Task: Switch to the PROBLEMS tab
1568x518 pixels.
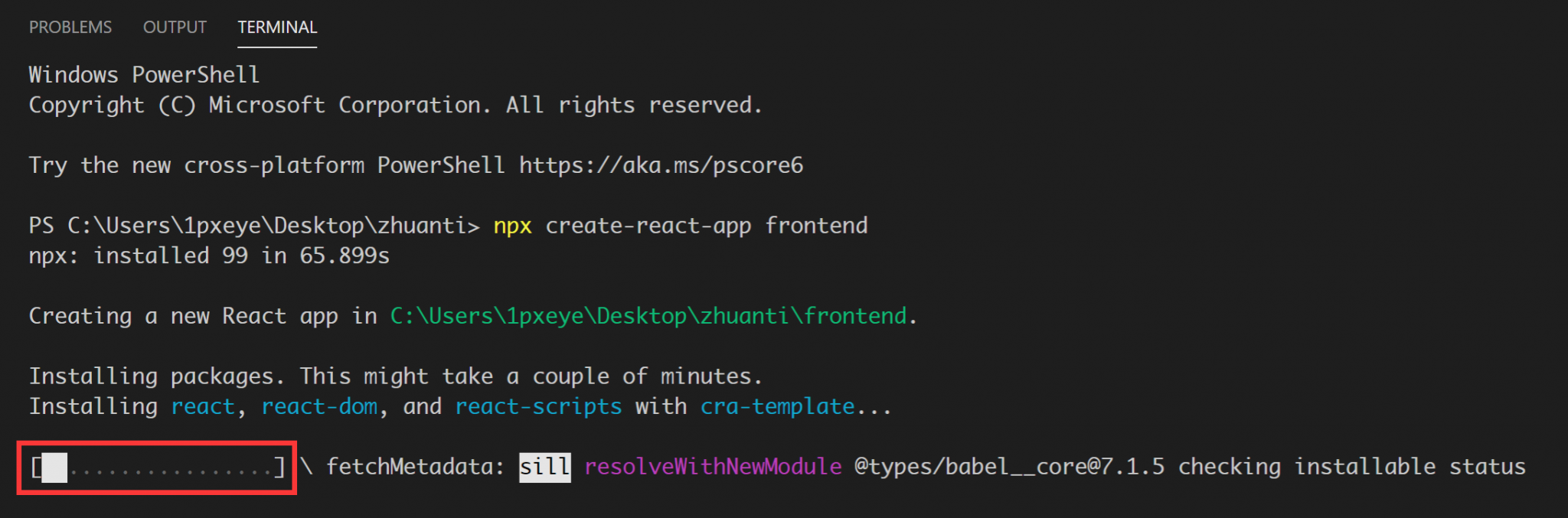Action: 70,28
